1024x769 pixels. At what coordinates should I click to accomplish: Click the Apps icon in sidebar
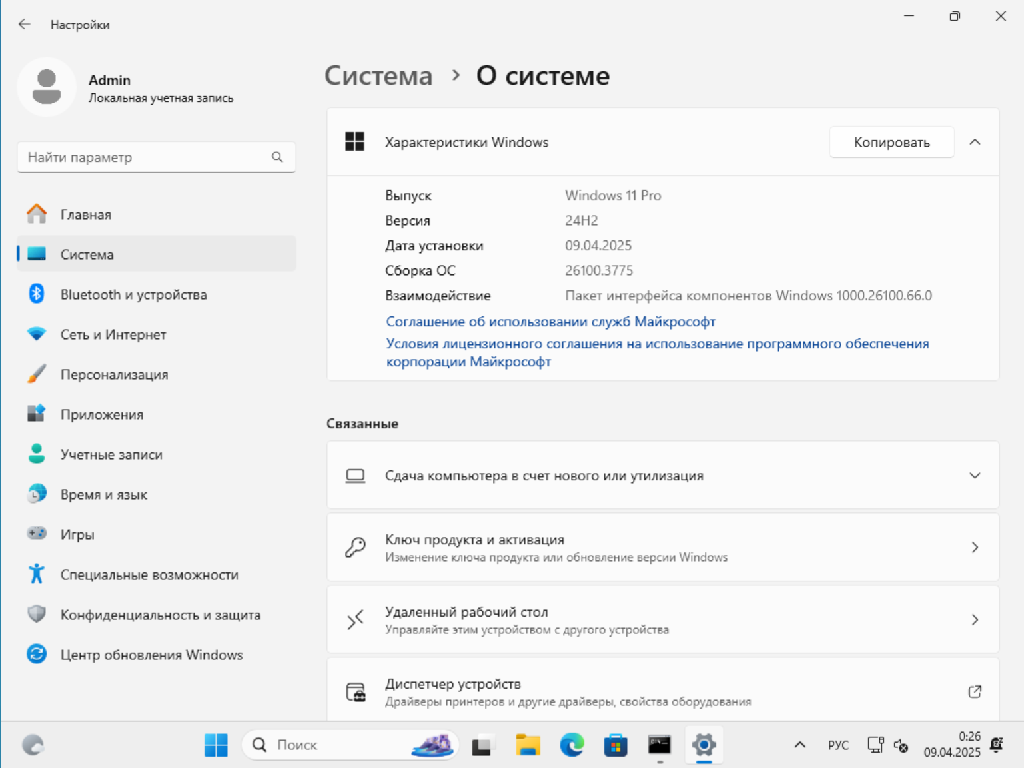pos(37,414)
